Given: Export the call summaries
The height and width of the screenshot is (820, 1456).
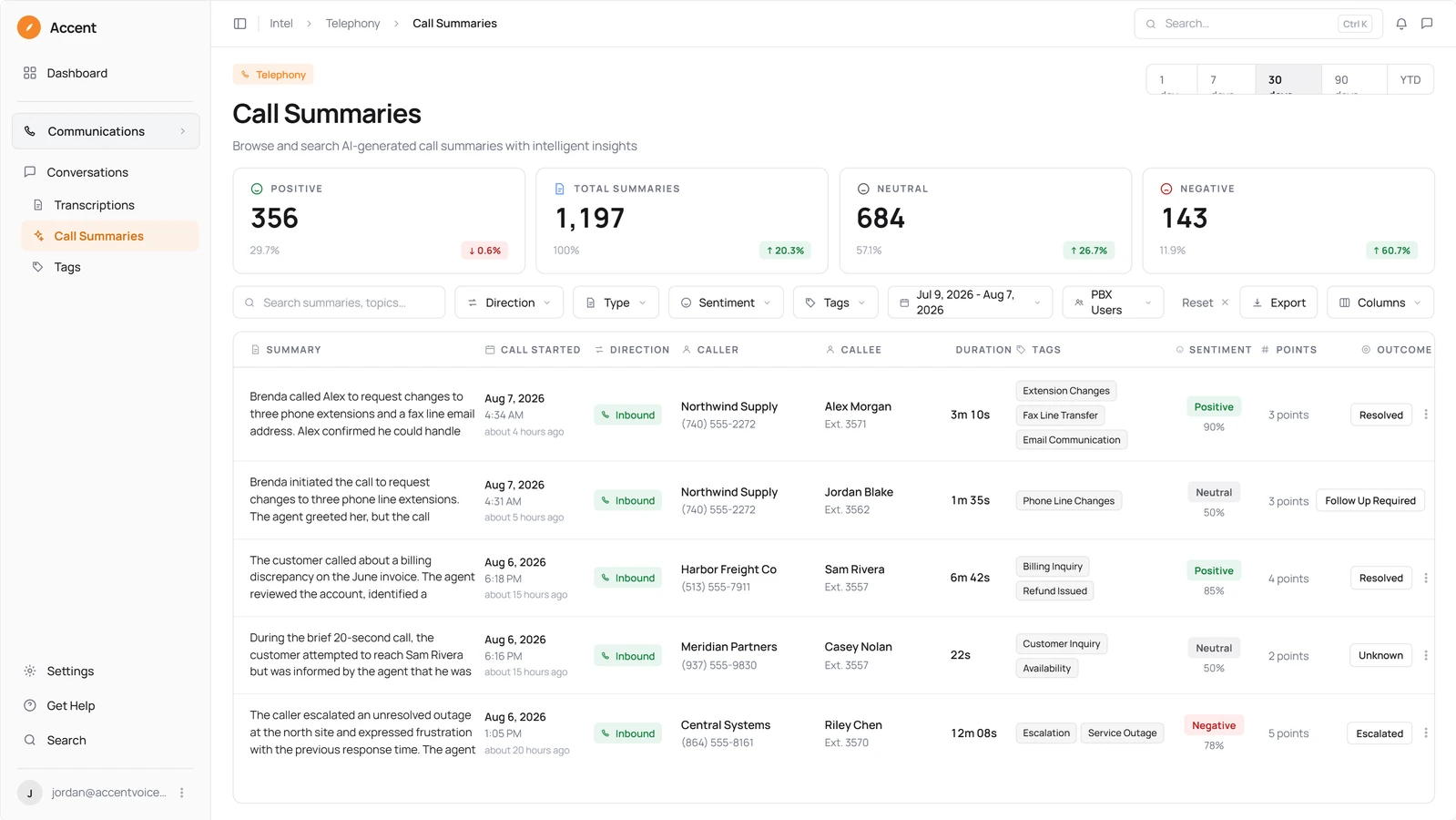Looking at the screenshot, I should tap(1278, 302).
